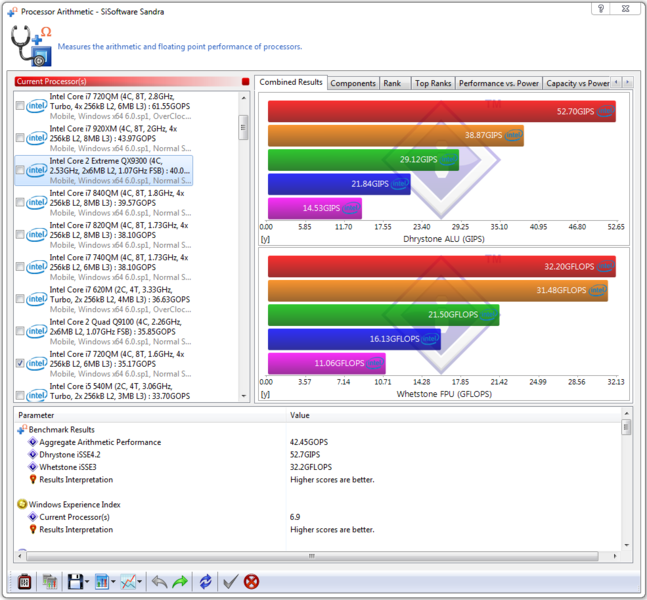Image resolution: width=647 pixels, height=600 pixels.
Task: Click the blue refresh arrows icon
Action: 205,582
